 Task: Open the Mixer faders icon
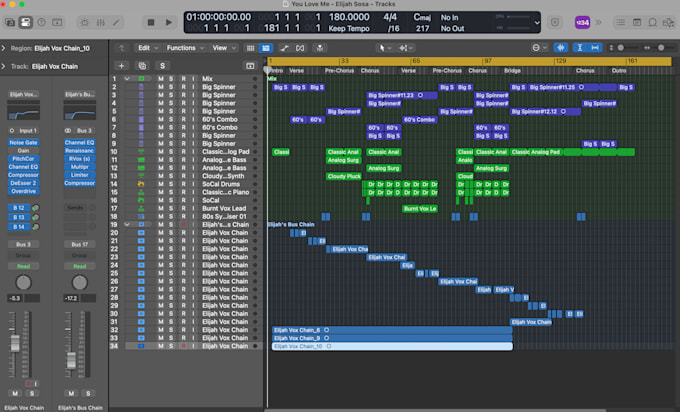click(101, 22)
